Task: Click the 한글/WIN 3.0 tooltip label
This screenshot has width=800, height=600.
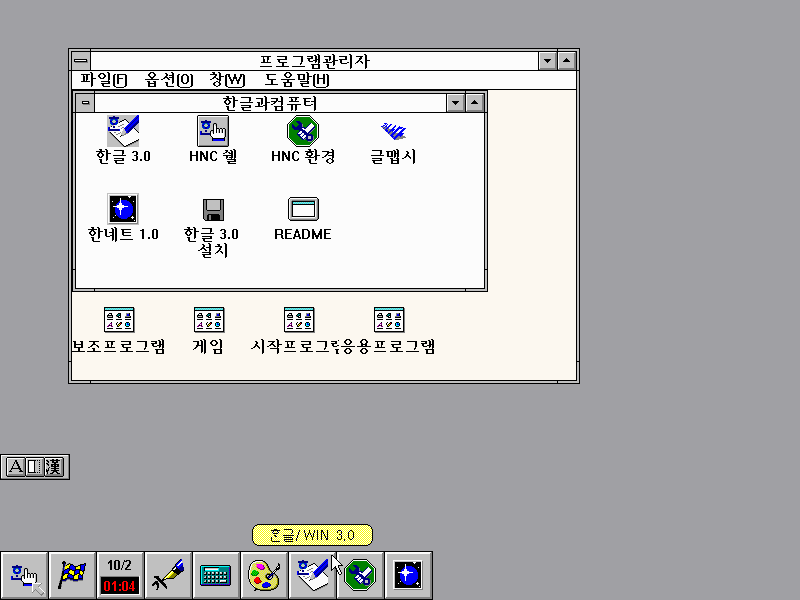Action: point(312,535)
